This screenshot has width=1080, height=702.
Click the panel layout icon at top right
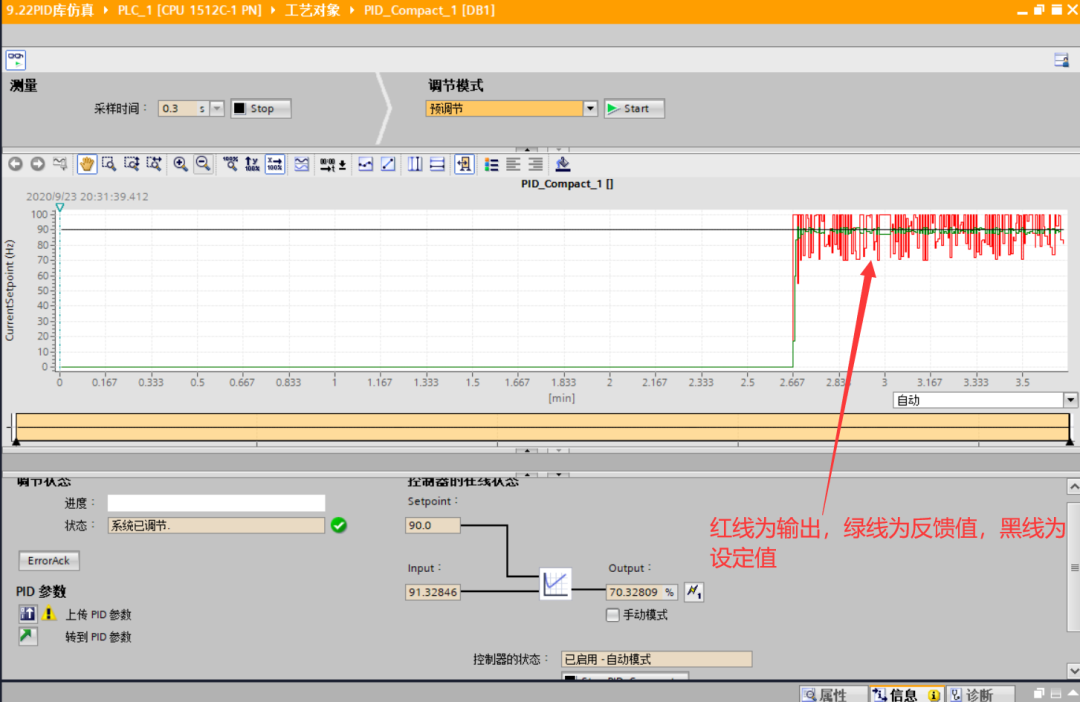coord(1061,60)
